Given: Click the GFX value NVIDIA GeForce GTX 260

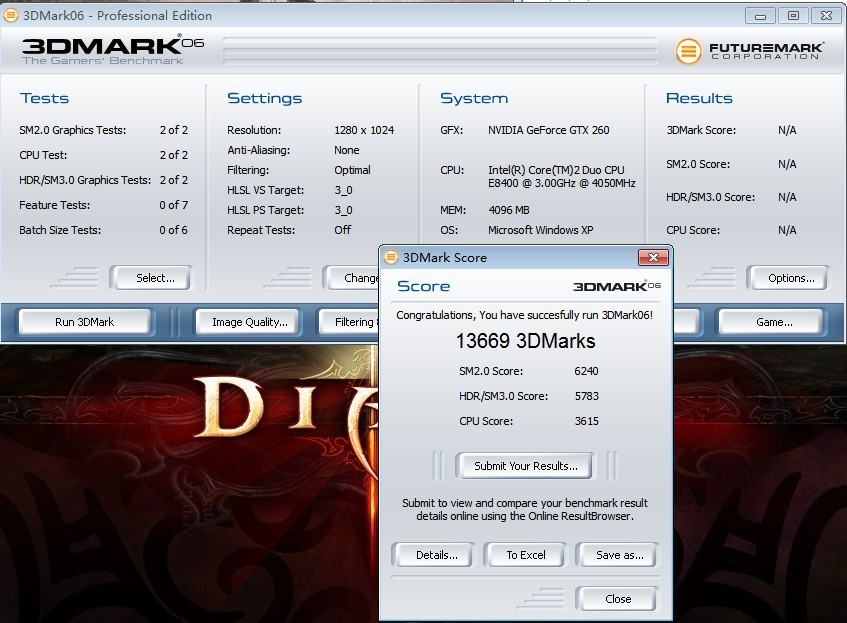Looking at the screenshot, I should click(548, 130).
